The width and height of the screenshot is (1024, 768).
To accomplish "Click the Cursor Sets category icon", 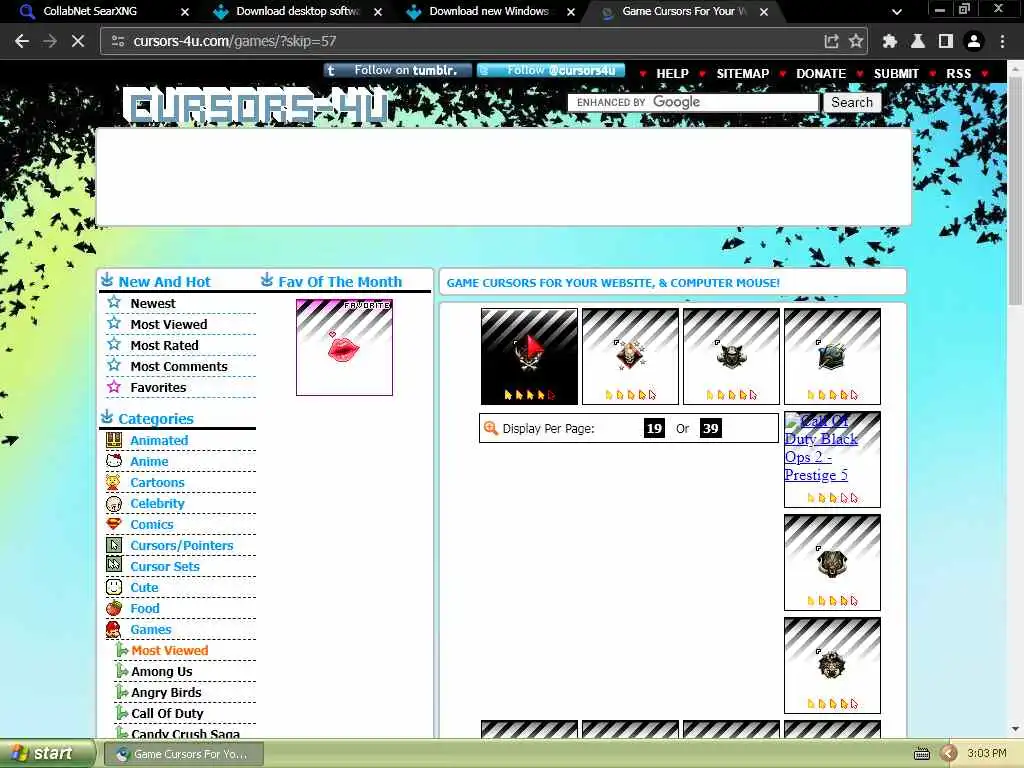I will (x=114, y=564).
